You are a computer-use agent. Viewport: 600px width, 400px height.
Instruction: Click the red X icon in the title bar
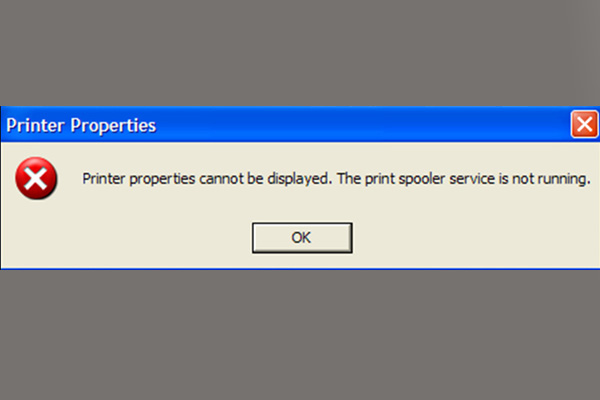584,124
